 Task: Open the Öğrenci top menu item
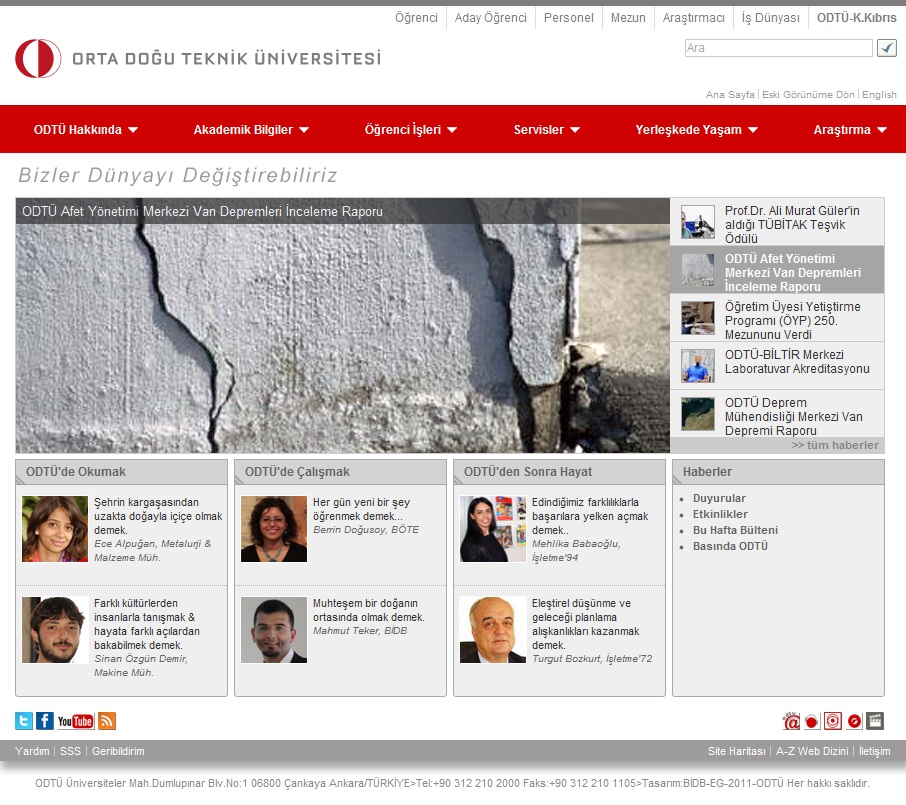pos(416,18)
